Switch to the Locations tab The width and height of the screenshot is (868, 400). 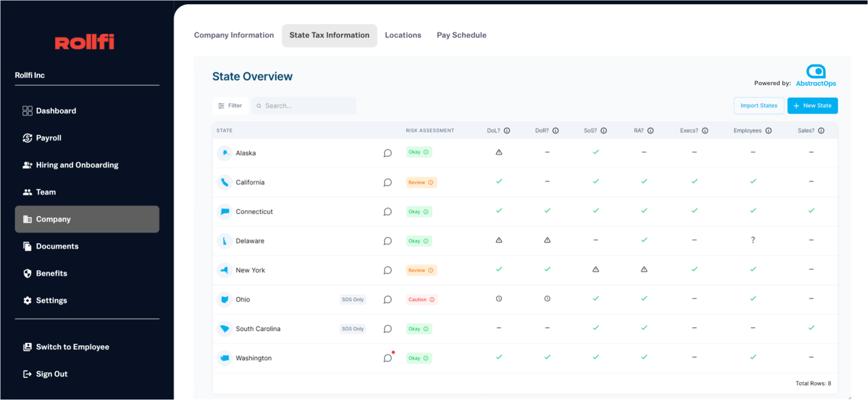click(403, 35)
